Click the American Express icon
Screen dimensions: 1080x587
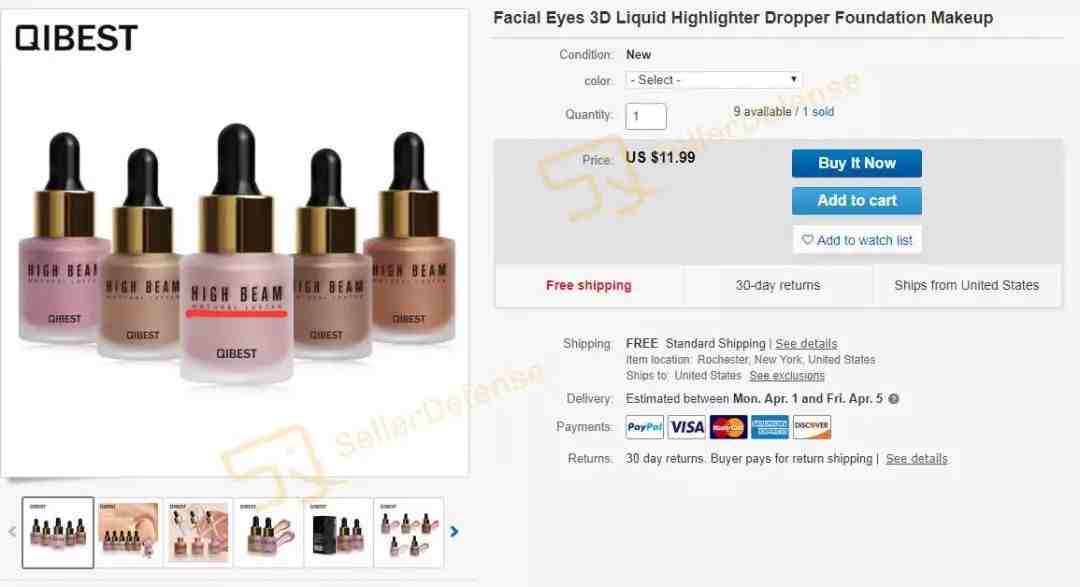pos(769,427)
